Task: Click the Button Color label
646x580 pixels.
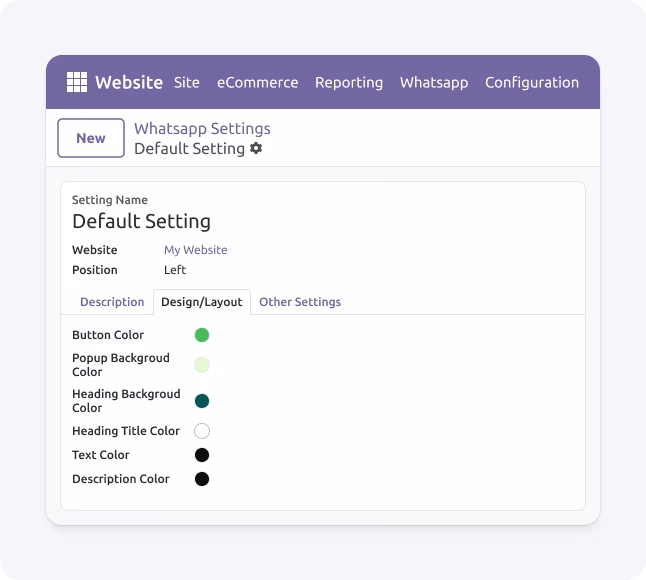Action: click(x=108, y=335)
